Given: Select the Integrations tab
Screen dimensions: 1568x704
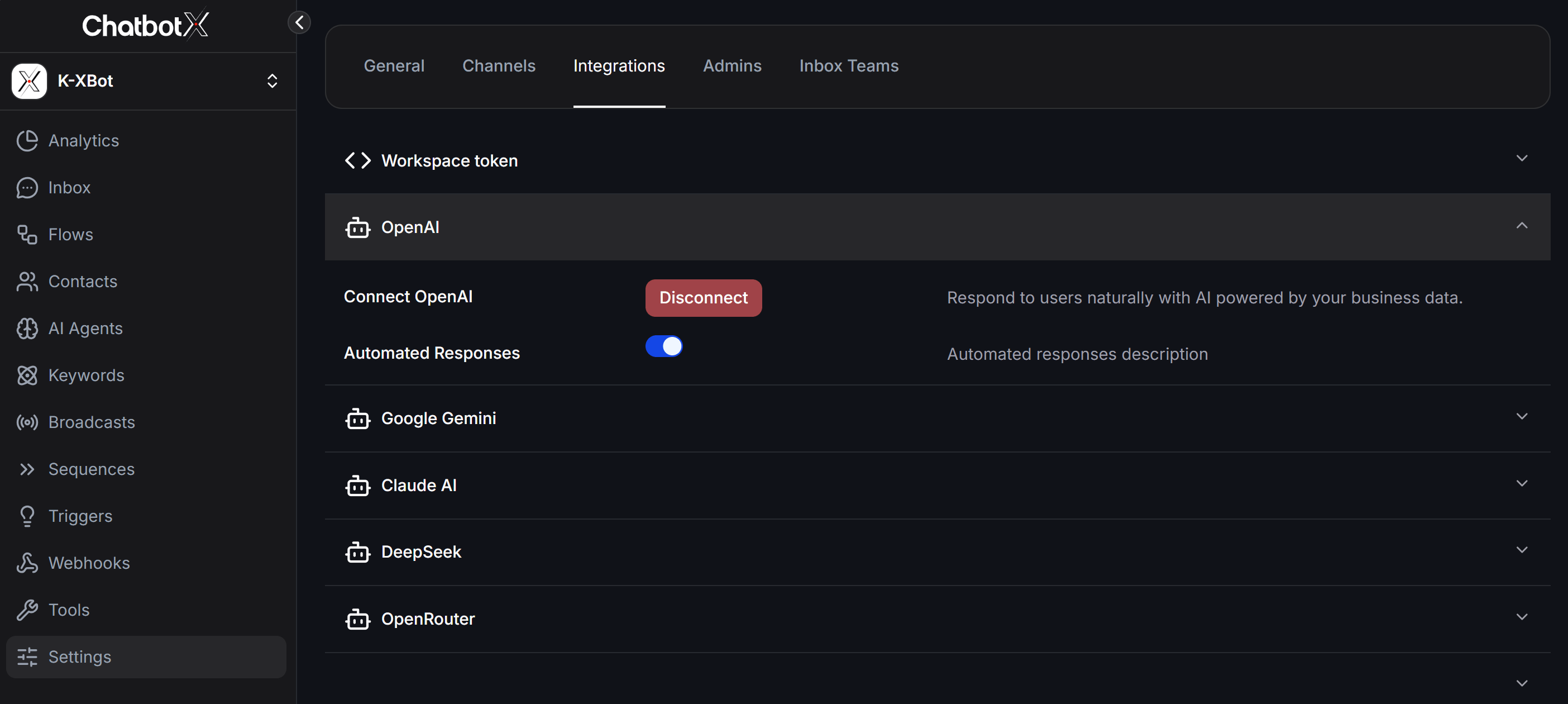Looking at the screenshot, I should coord(619,66).
